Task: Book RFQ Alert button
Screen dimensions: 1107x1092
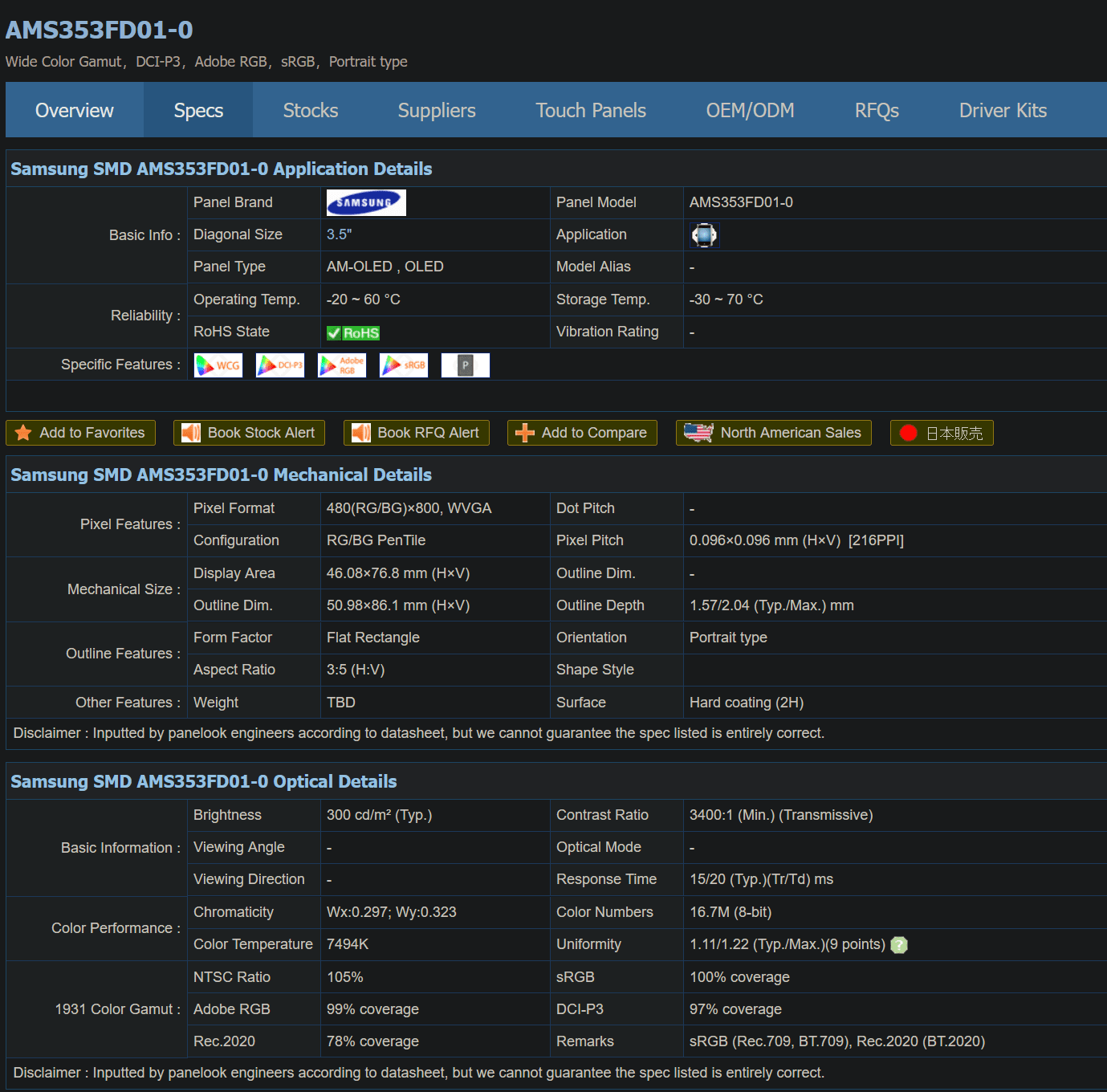Action: point(417,433)
